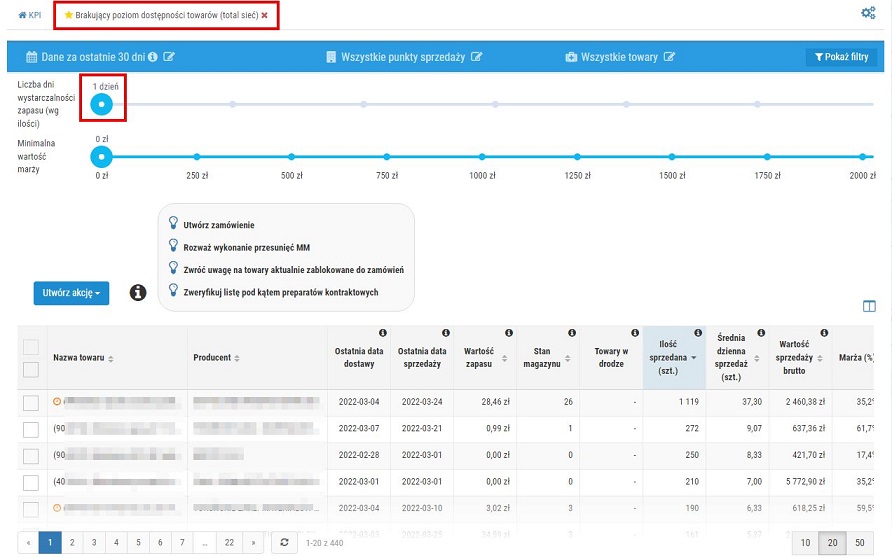Image resolution: width=892 pixels, height=558 pixels.
Task: Show 10 rows per page
Action: (x=806, y=543)
